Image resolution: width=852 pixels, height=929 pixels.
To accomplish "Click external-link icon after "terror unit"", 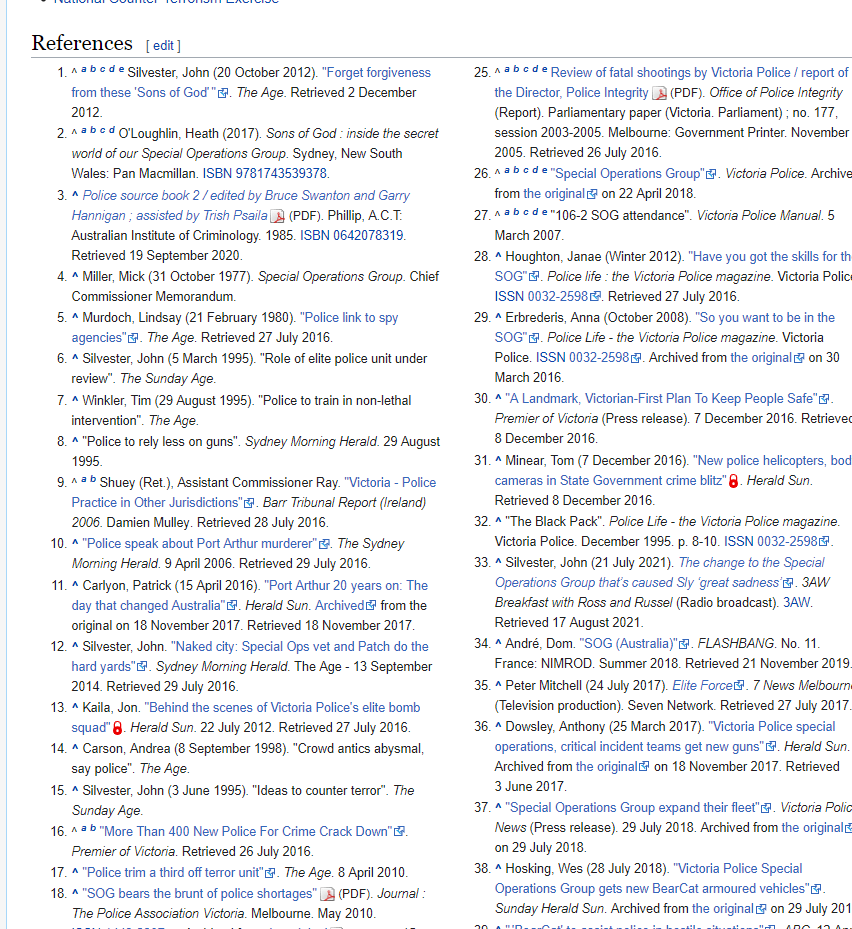I will click(270, 873).
